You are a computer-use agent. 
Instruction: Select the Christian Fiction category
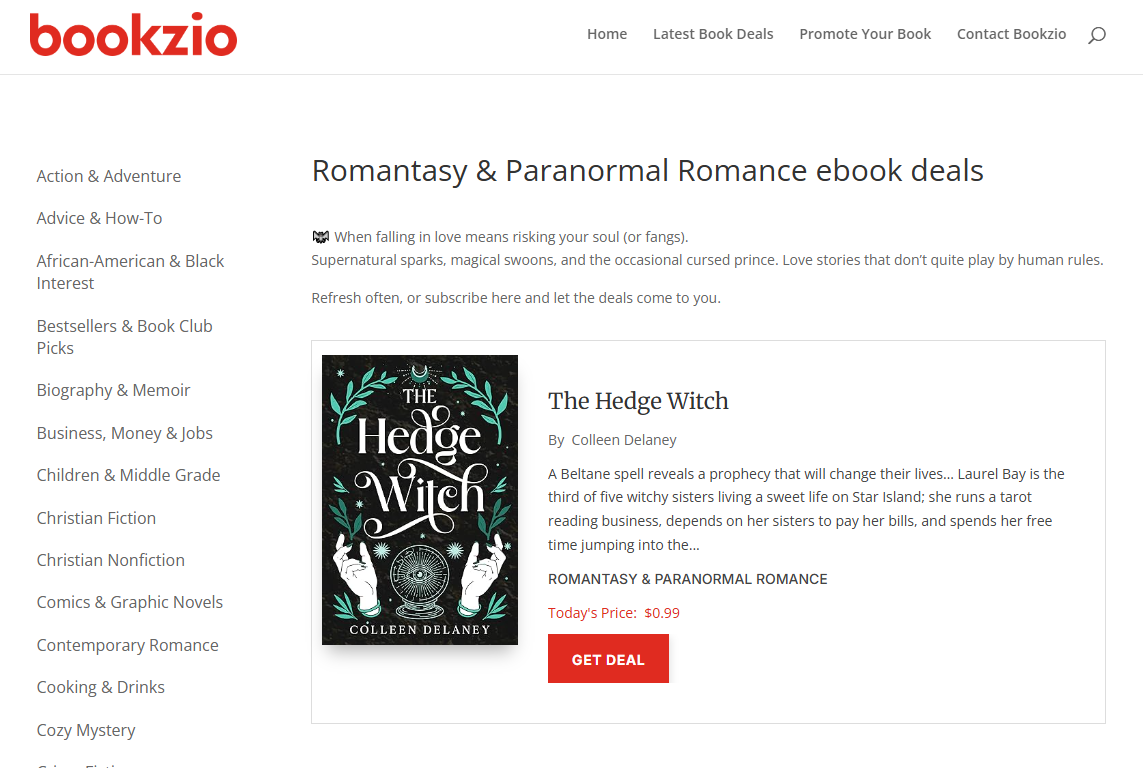pyautogui.click(x=96, y=518)
